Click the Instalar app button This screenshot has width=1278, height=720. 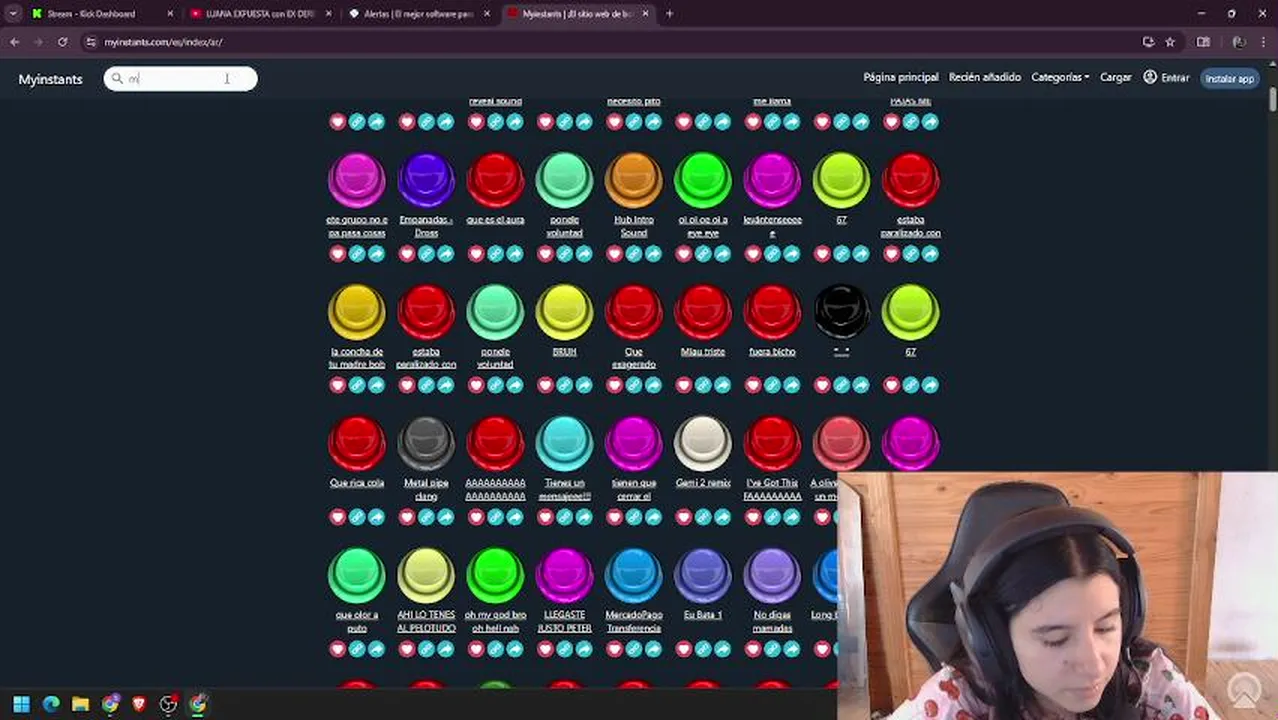coord(1229,78)
